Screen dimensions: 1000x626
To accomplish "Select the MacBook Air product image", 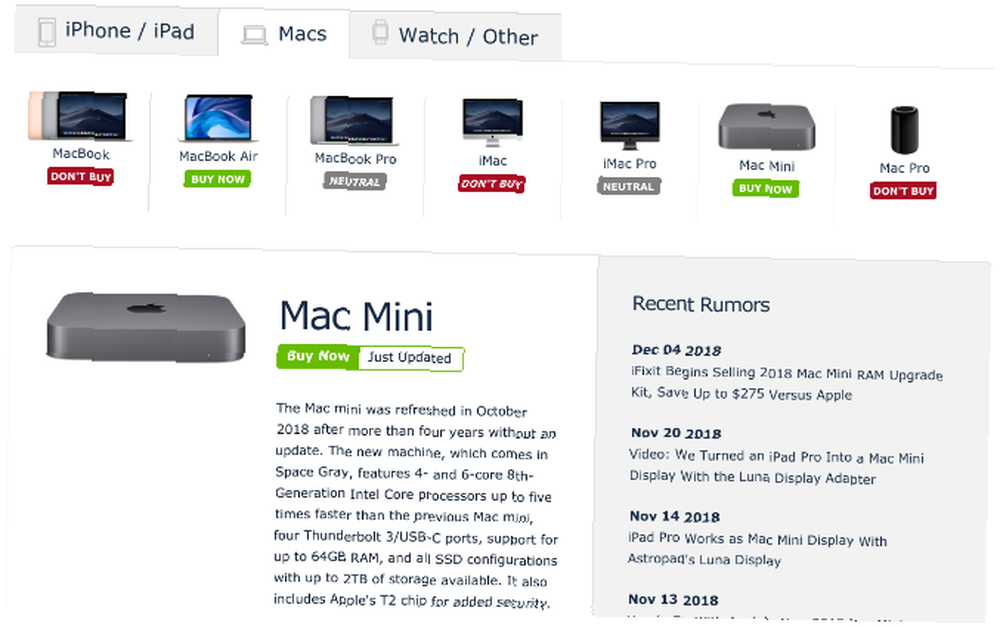I will coord(218,119).
